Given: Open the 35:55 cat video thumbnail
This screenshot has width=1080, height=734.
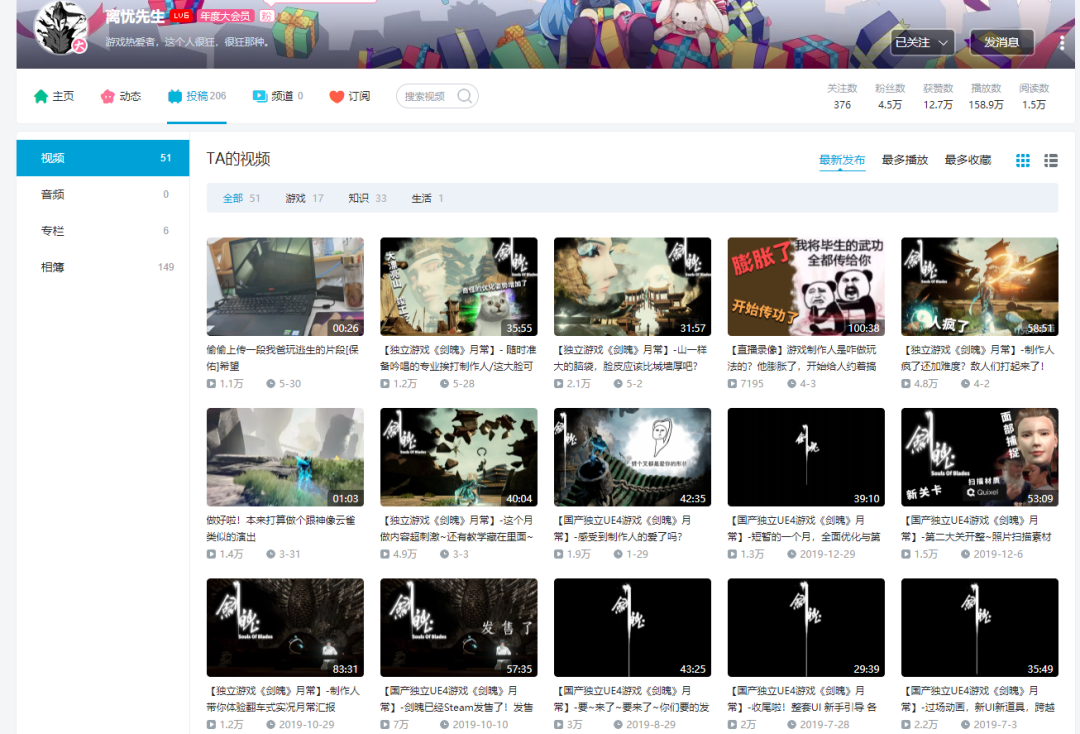Looking at the screenshot, I should [459, 286].
